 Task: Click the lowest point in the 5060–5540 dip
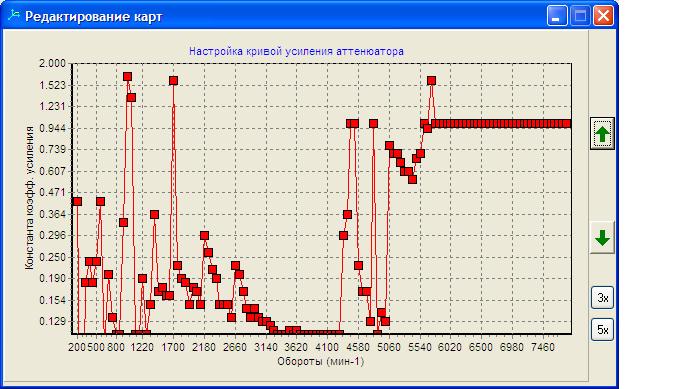[x=413, y=179]
